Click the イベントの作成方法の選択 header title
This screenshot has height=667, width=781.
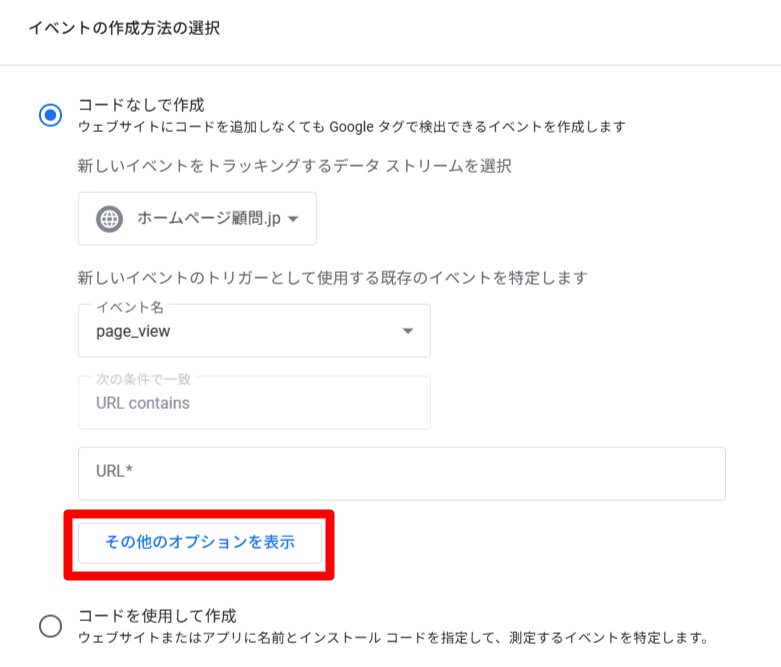tap(124, 28)
